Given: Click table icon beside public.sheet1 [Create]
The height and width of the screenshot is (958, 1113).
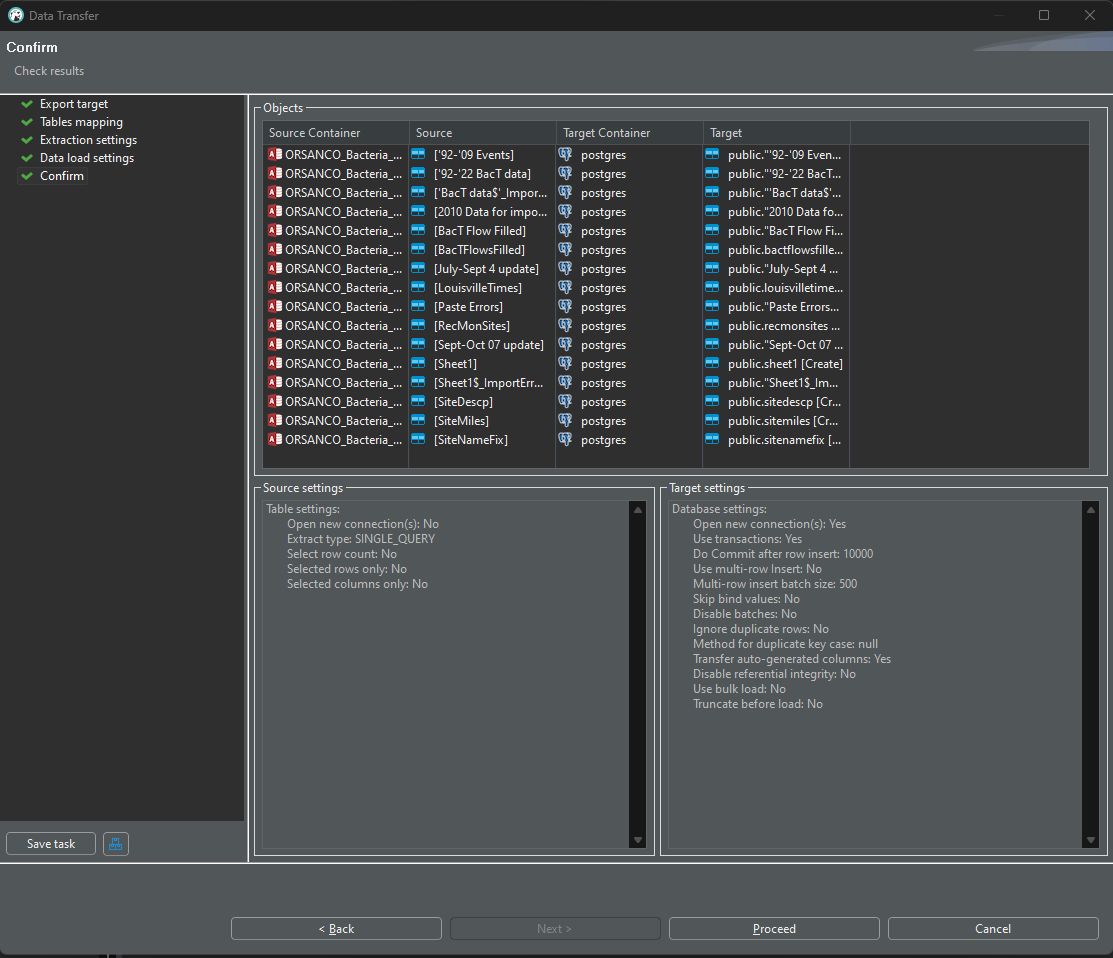Looking at the screenshot, I should click(712, 363).
